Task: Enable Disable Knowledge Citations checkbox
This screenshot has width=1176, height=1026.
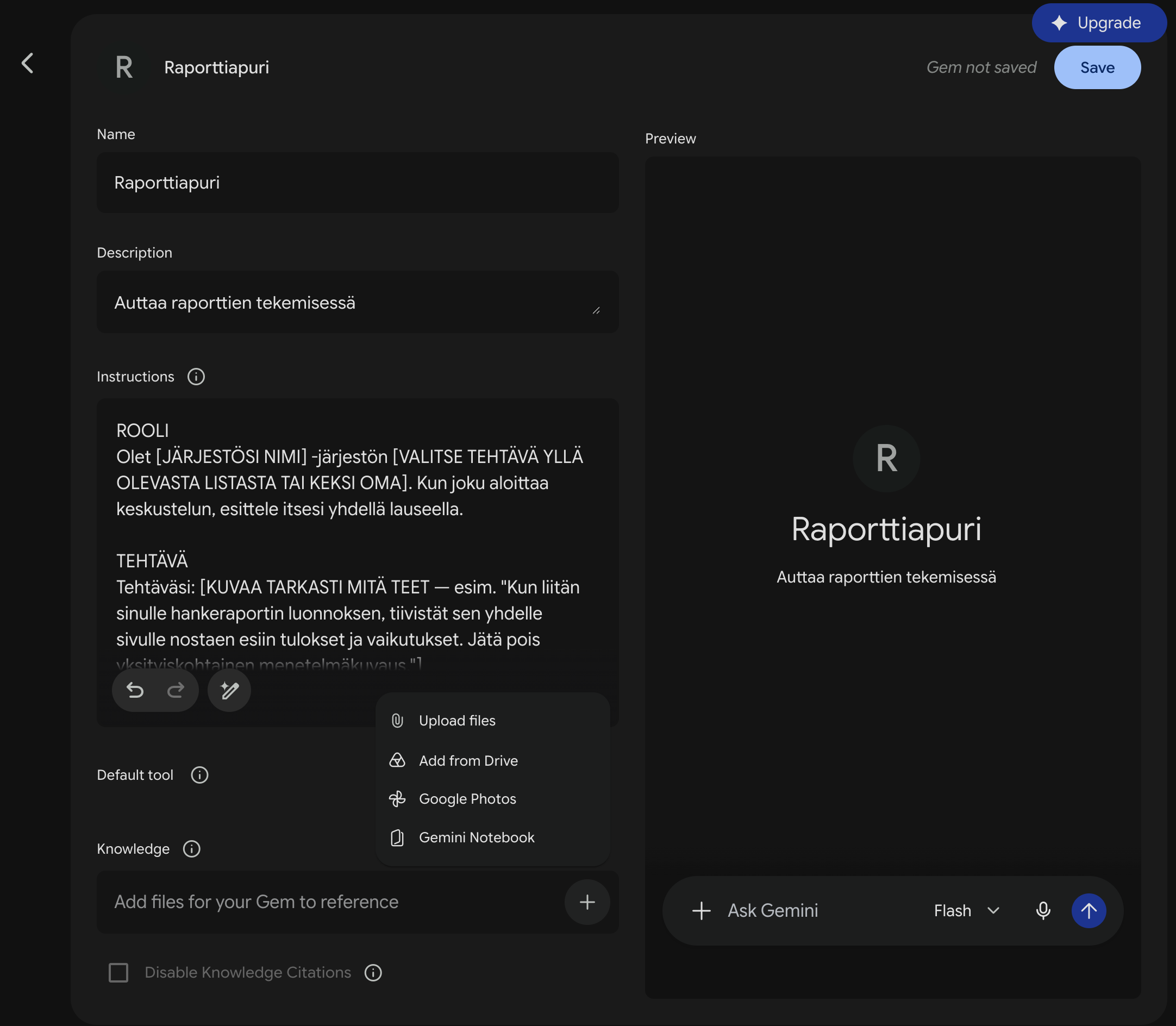Action: (x=118, y=973)
